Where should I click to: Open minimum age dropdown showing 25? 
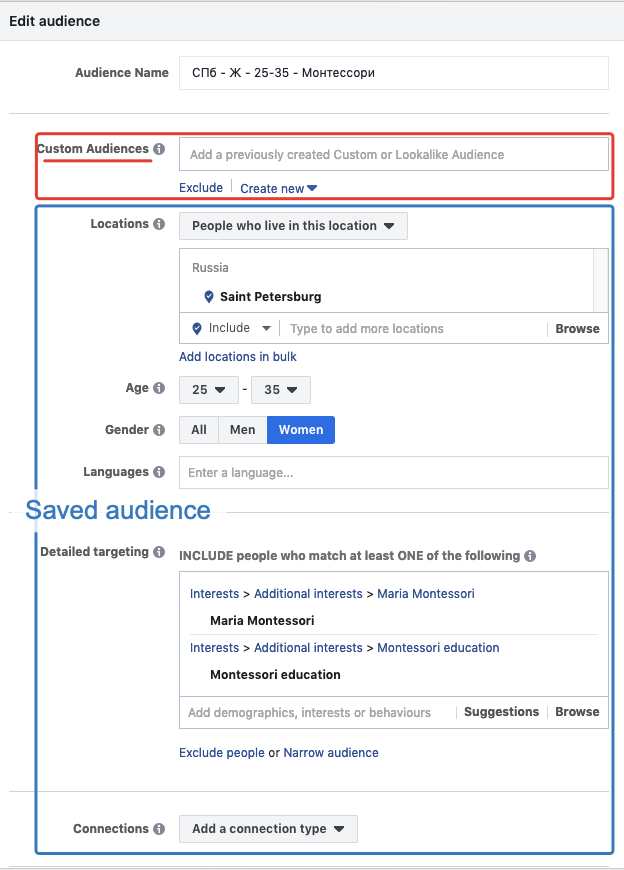(x=209, y=390)
